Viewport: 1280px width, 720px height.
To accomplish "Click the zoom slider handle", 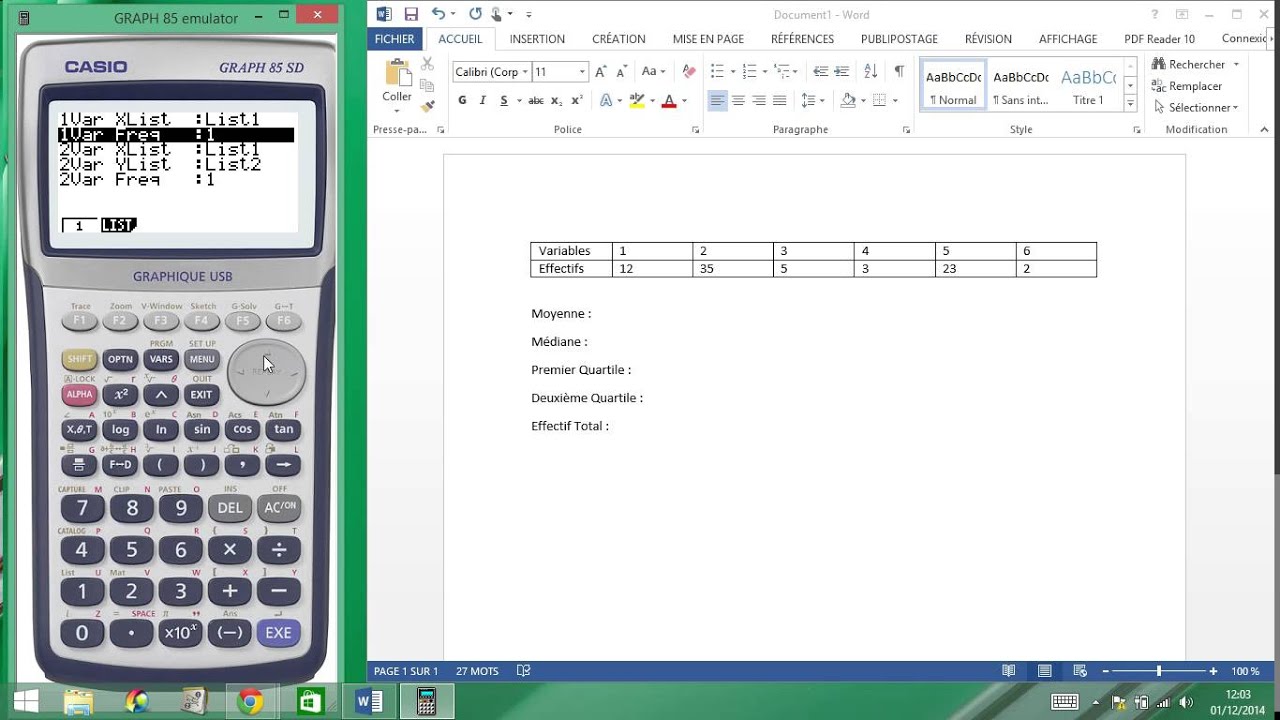I will coord(1159,671).
